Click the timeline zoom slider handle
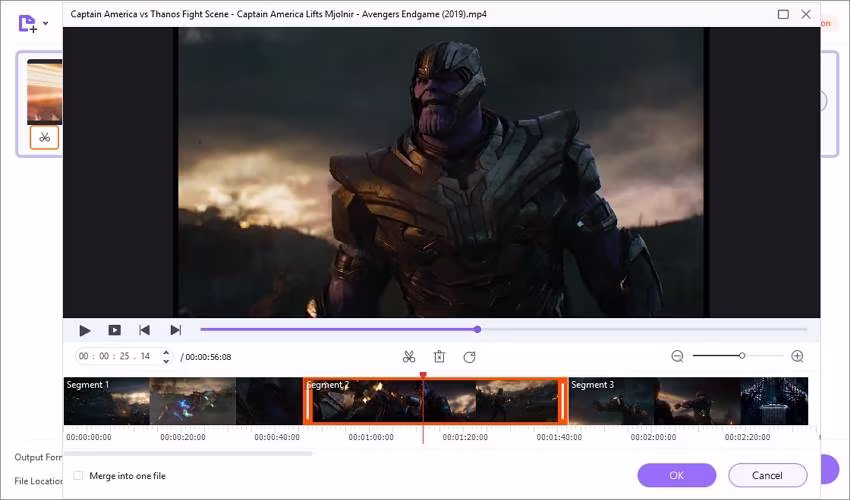 pos(742,356)
